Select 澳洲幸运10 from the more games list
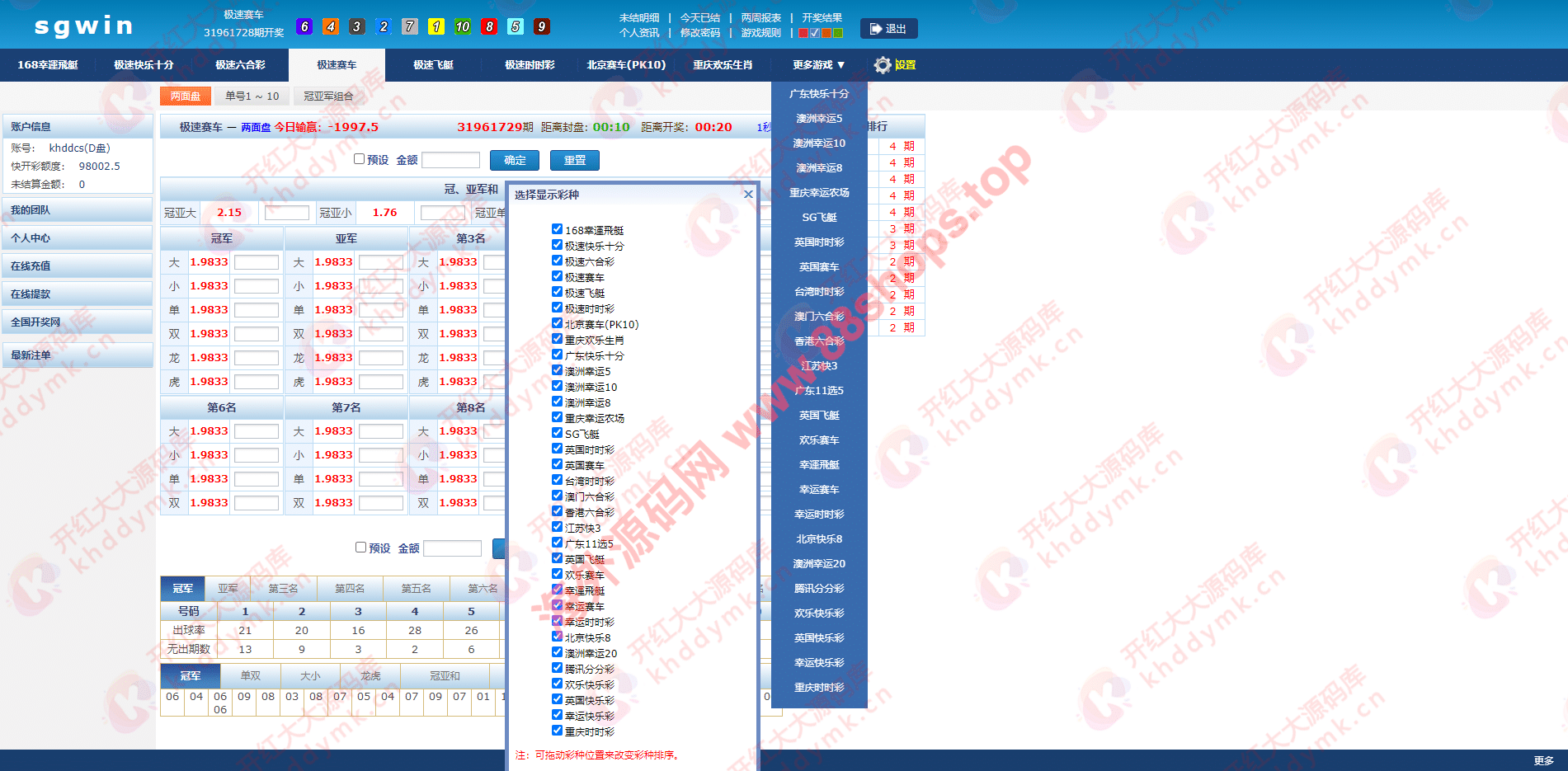 pos(818,143)
